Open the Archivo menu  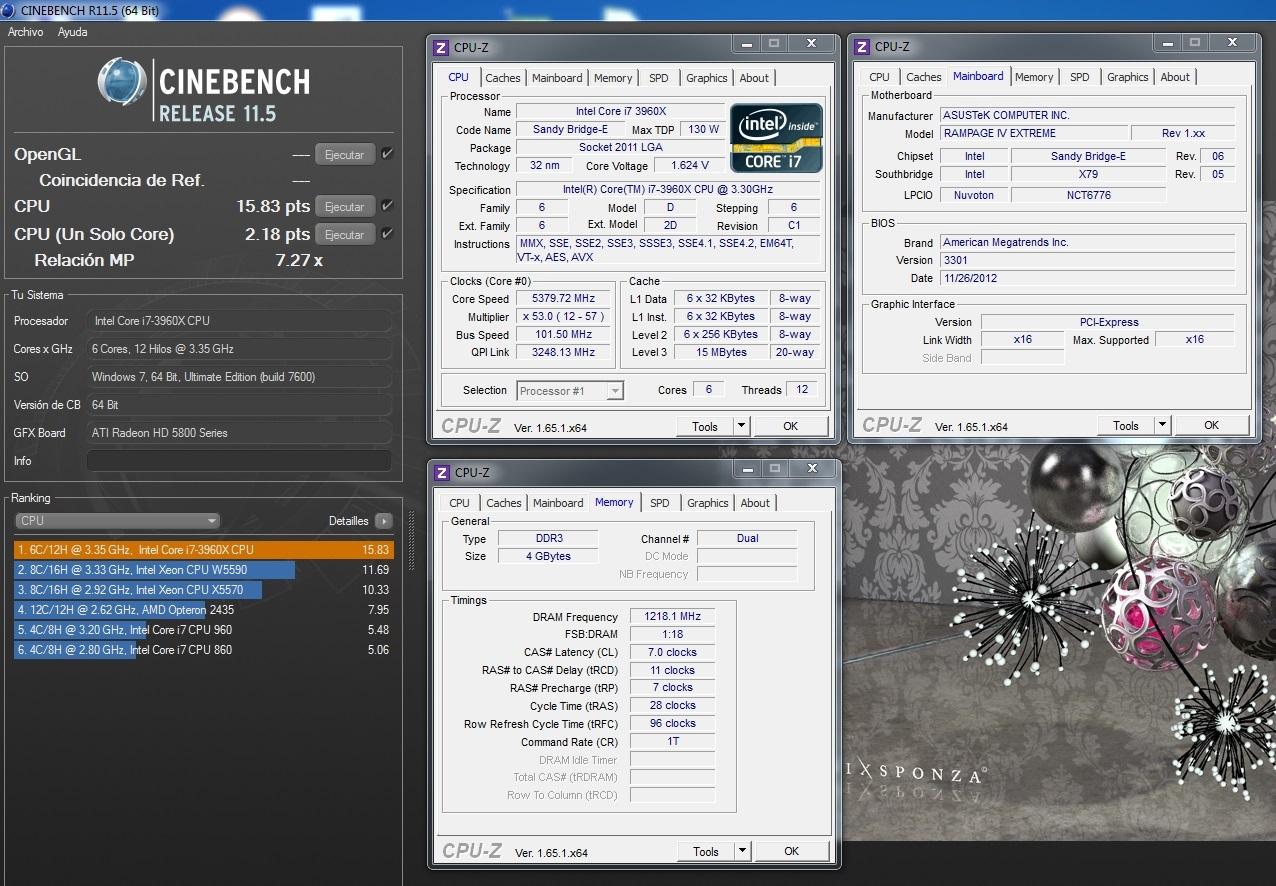tap(25, 32)
